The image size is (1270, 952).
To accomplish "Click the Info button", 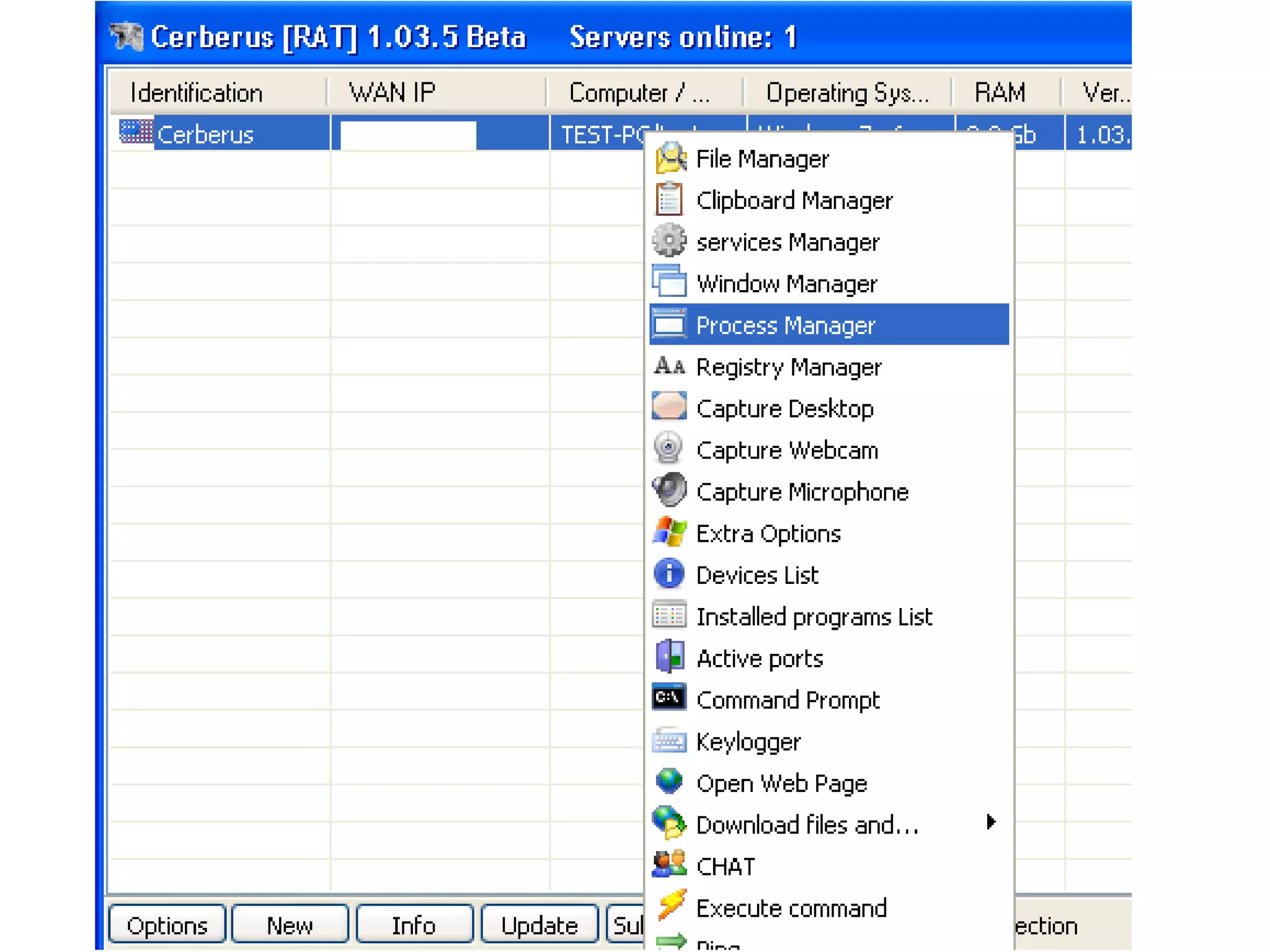I will pos(414,925).
